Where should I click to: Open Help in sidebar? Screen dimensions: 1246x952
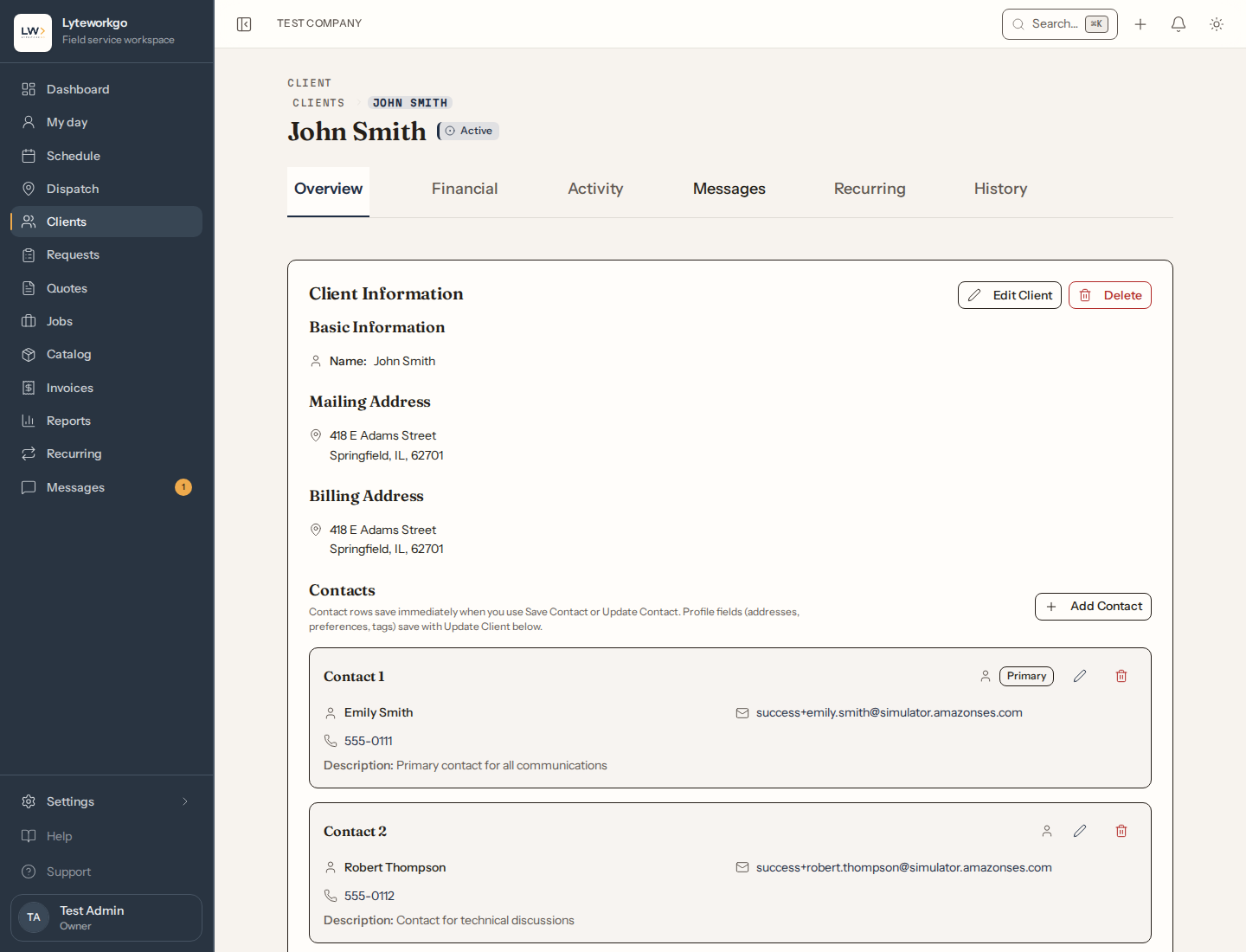106,836
